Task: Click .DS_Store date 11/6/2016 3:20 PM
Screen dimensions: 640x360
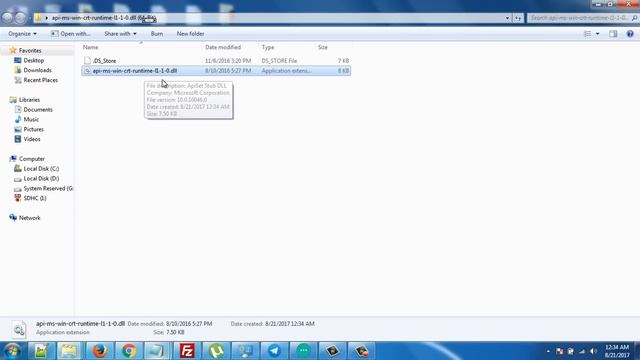Action: (x=228, y=61)
